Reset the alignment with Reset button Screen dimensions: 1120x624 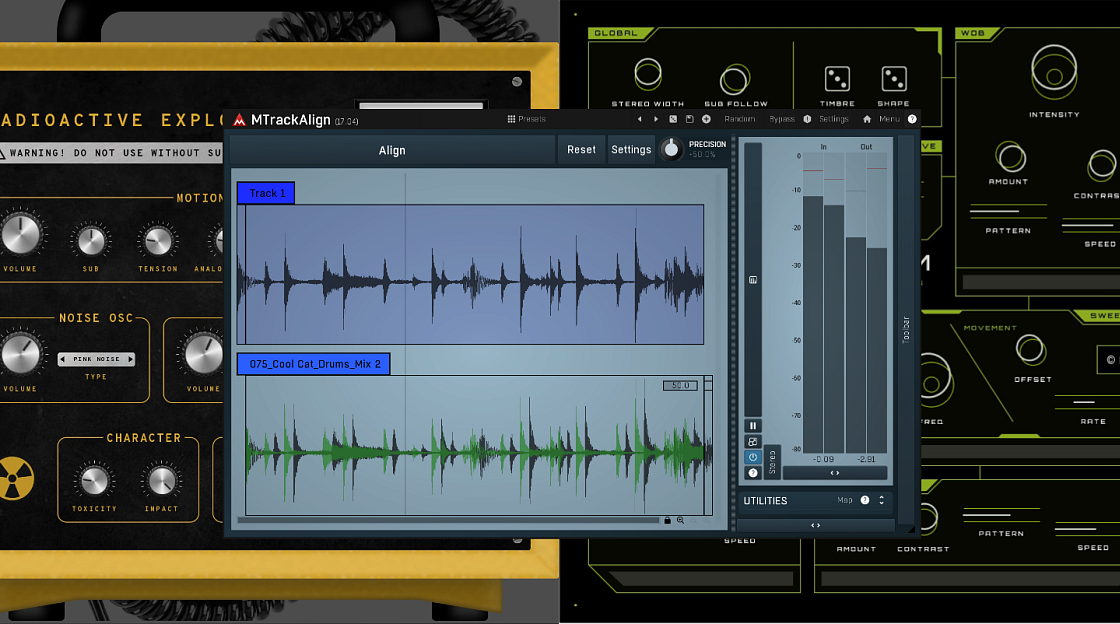tap(581, 150)
